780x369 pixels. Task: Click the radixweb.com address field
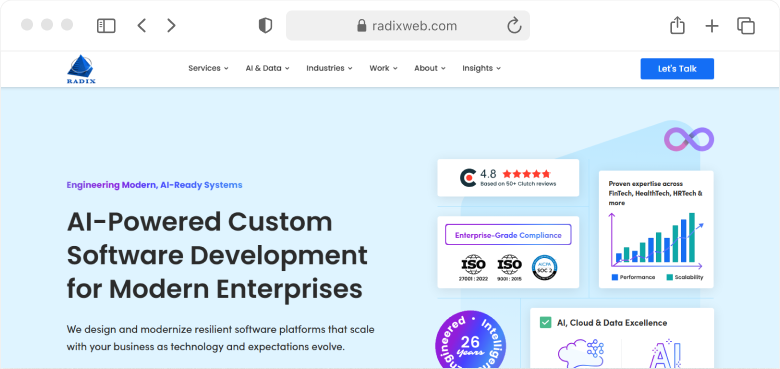[x=407, y=25]
